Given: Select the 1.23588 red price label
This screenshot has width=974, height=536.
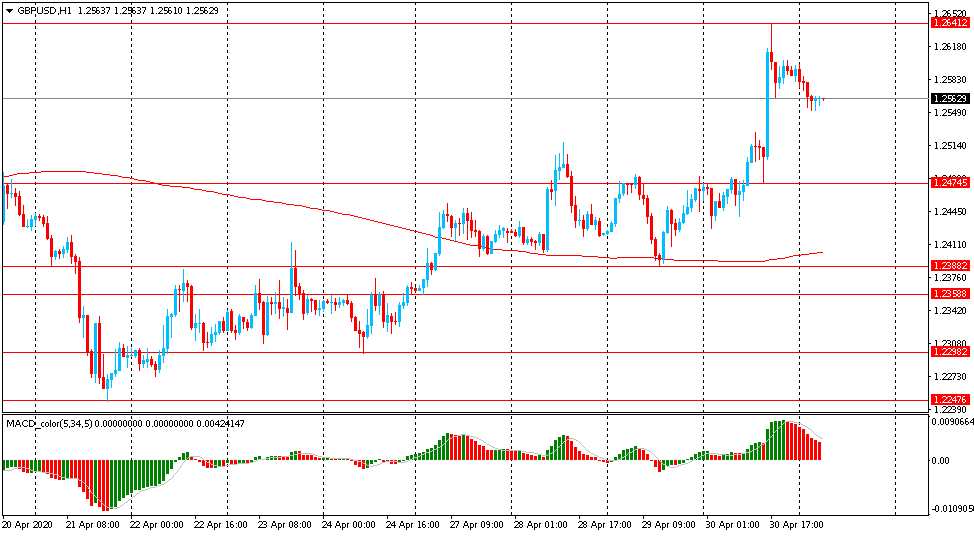Looking at the screenshot, I should tap(949, 293).
